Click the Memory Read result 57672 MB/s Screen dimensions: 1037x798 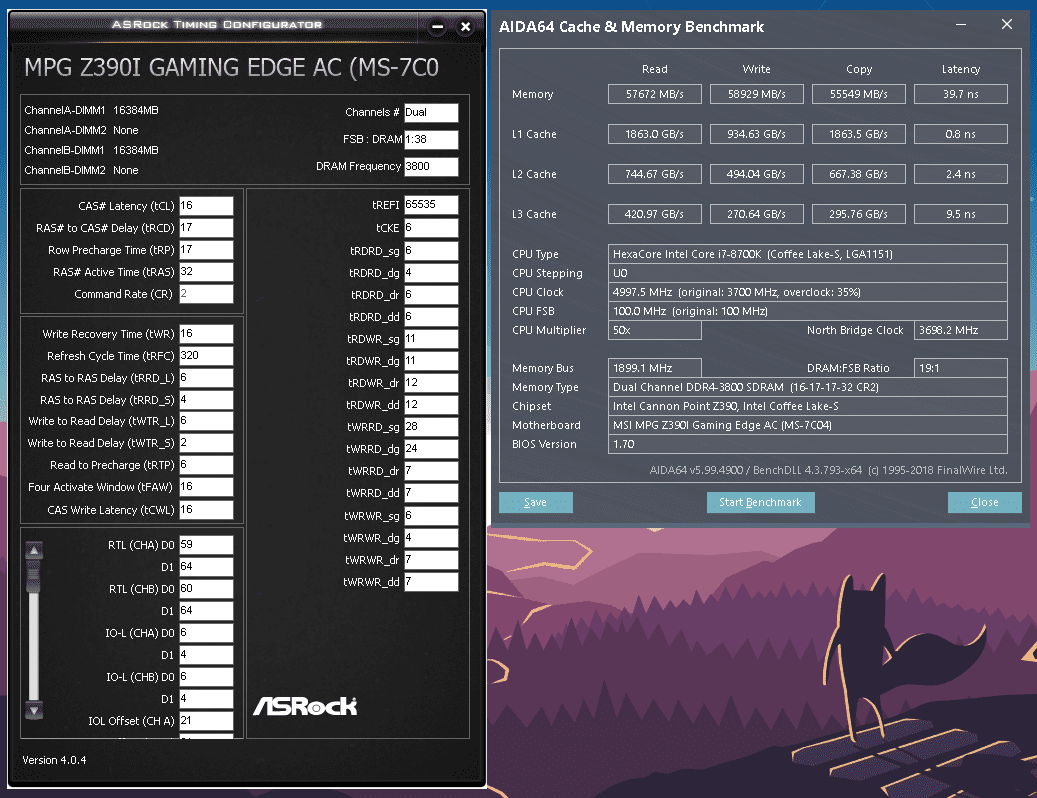pos(655,94)
